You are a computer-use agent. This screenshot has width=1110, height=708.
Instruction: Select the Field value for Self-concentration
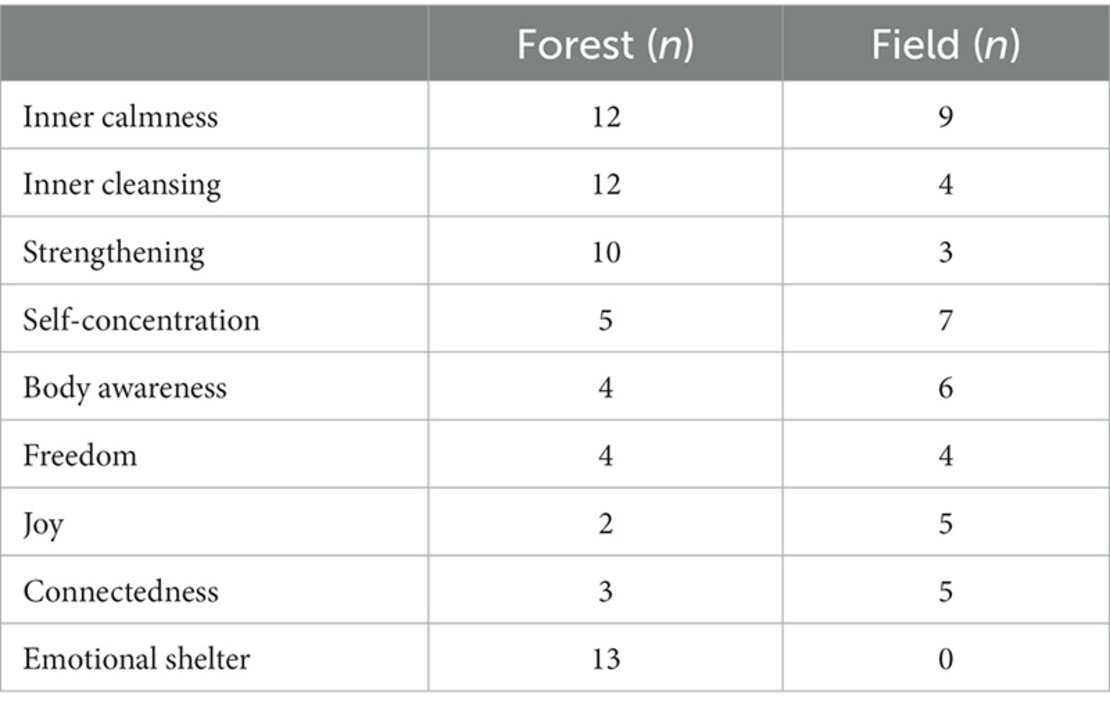[945, 320]
